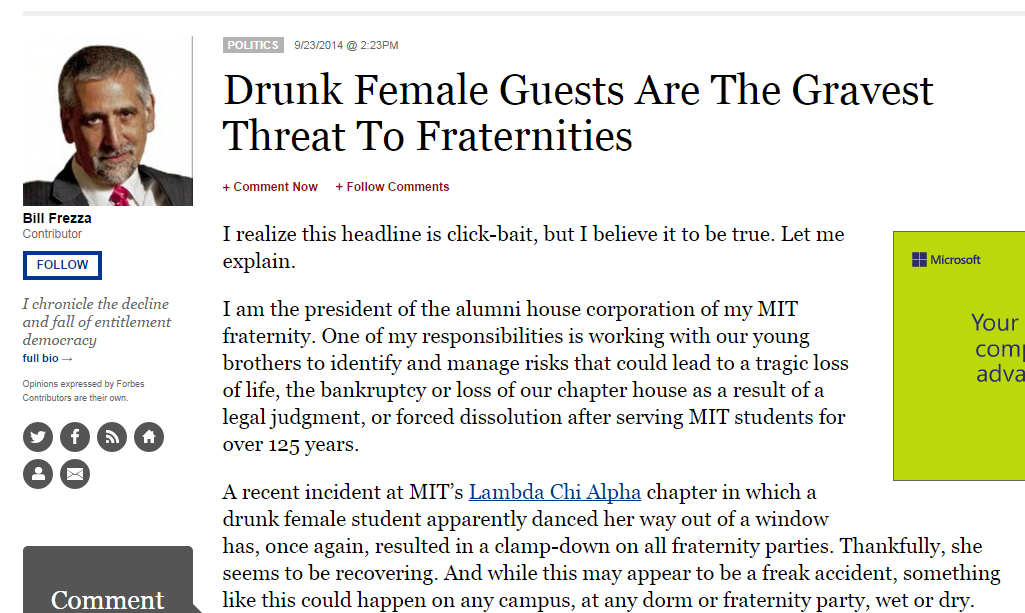Click the author tagline about entitlement democracy

point(97,322)
